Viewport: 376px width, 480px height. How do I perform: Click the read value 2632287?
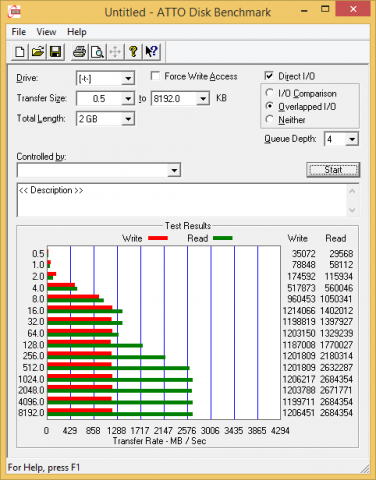point(336,367)
